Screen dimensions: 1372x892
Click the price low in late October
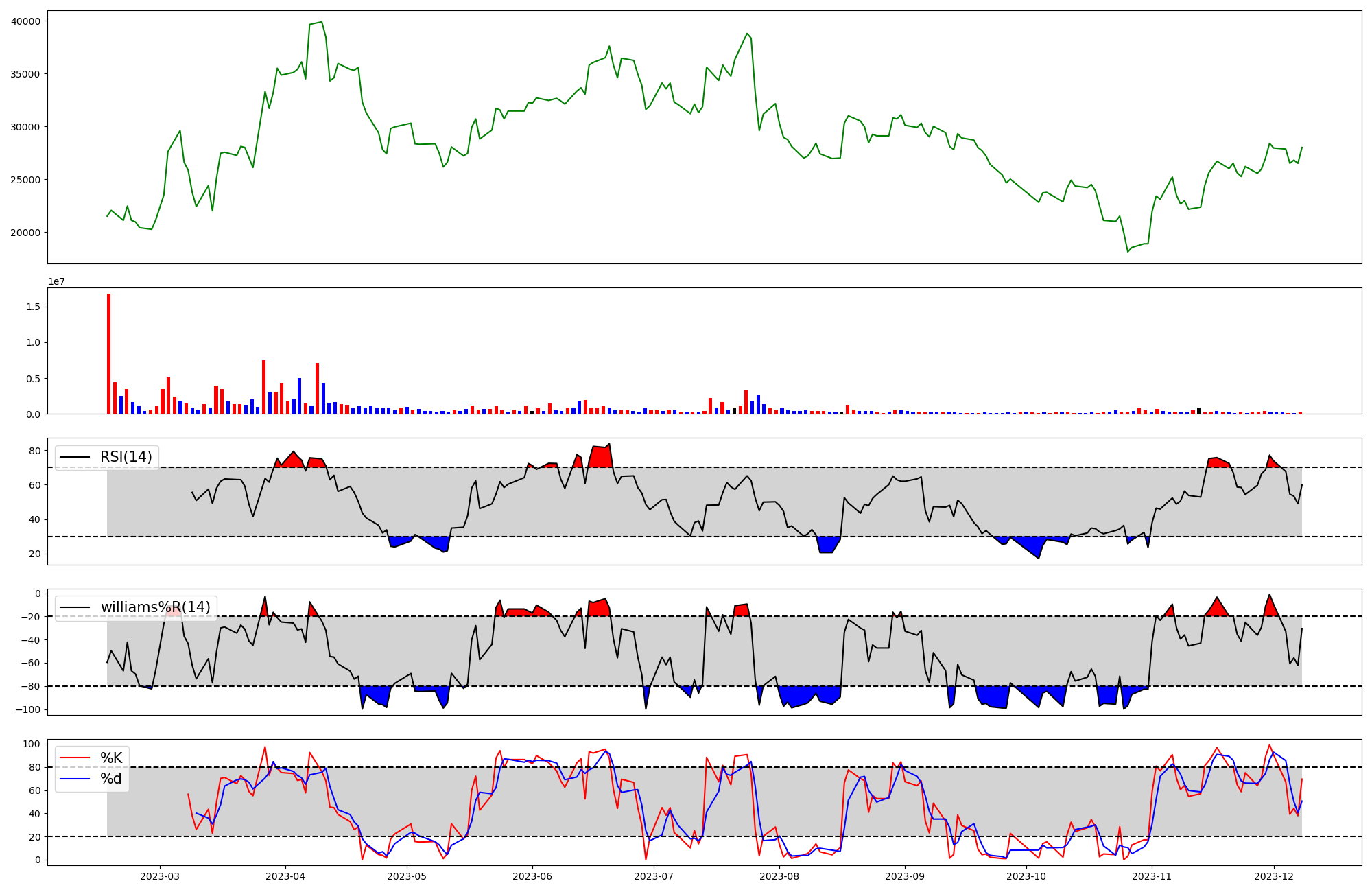(1127, 252)
